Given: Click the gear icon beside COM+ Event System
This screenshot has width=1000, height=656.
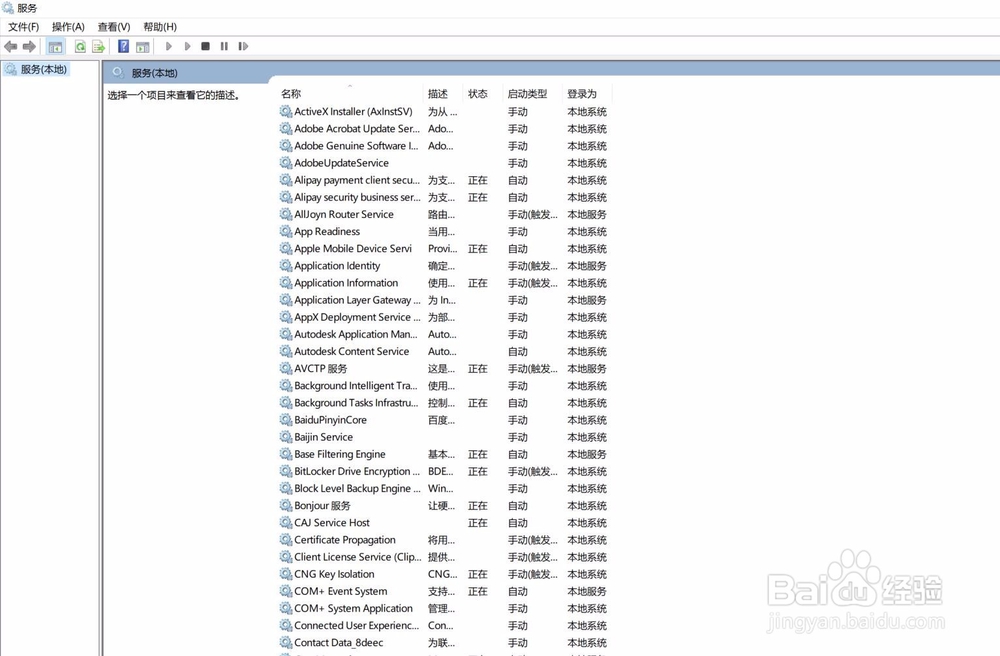Looking at the screenshot, I should pyautogui.click(x=286, y=592).
